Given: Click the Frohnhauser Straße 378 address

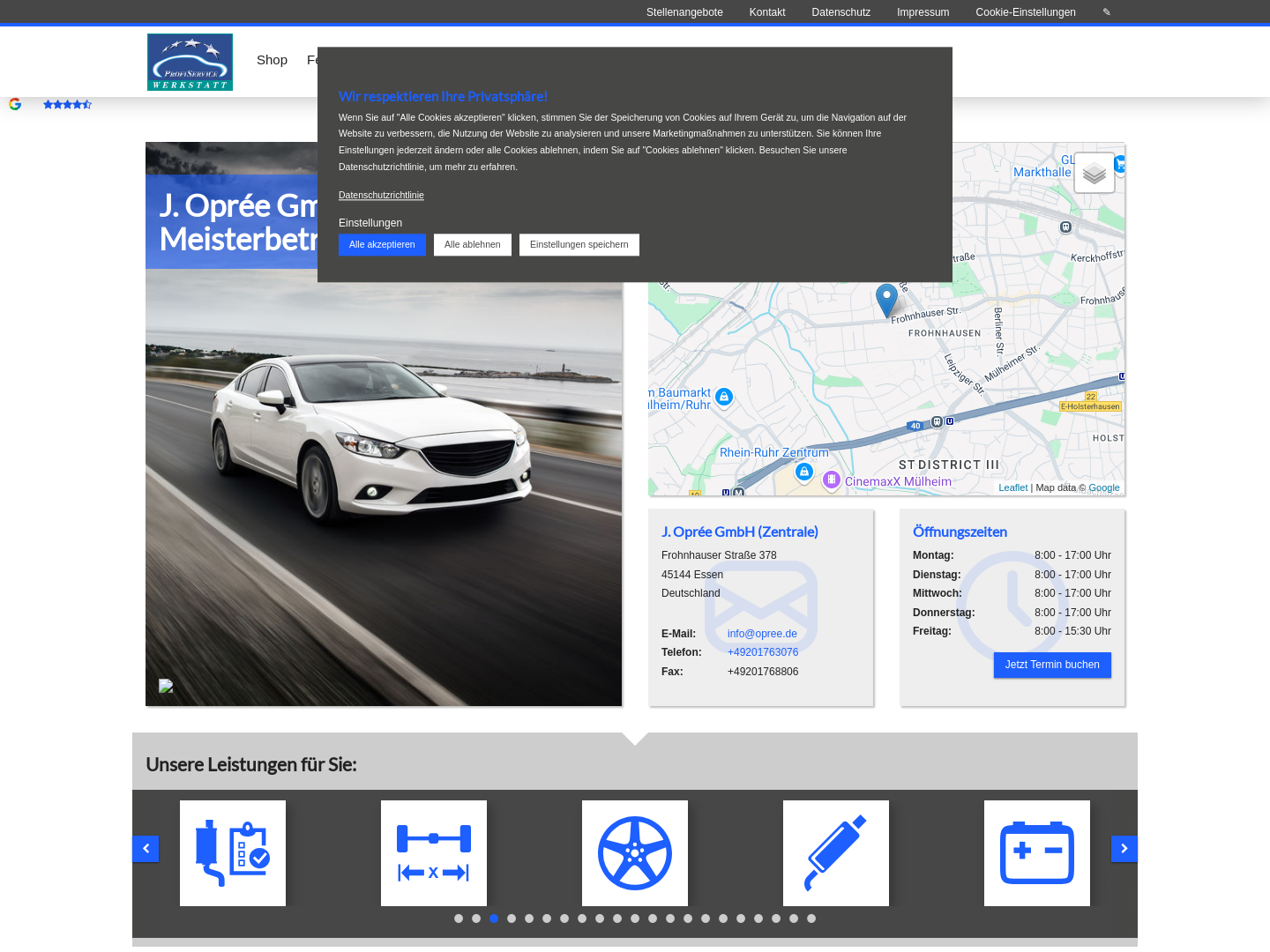Looking at the screenshot, I should [719, 555].
